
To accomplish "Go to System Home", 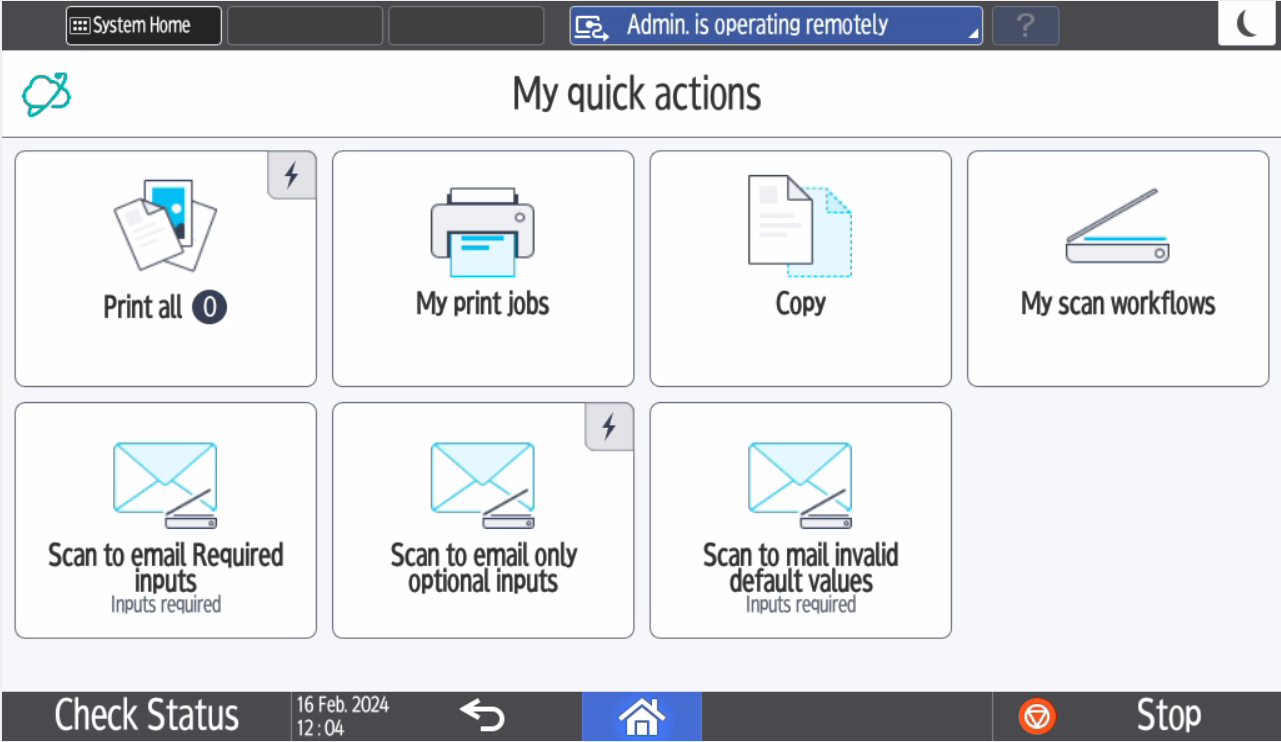I will (x=142, y=26).
